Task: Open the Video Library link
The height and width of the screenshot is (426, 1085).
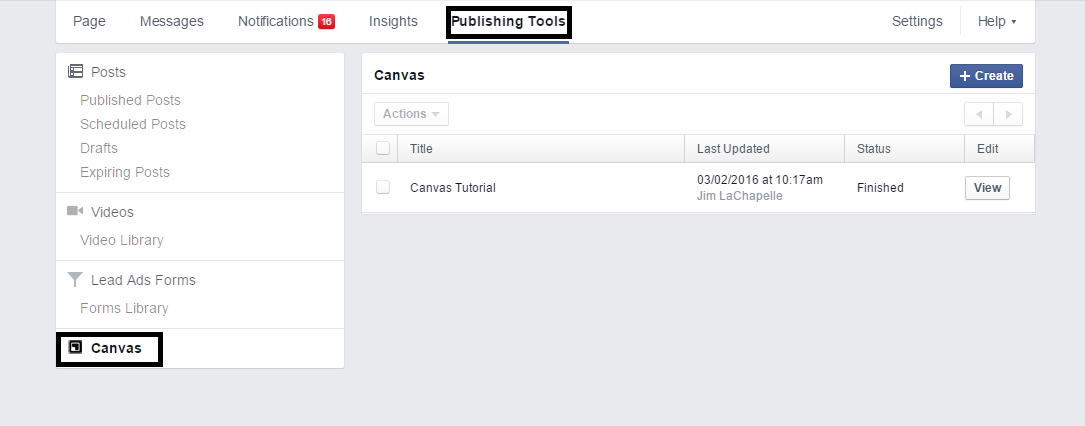Action: [x=122, y=240]
